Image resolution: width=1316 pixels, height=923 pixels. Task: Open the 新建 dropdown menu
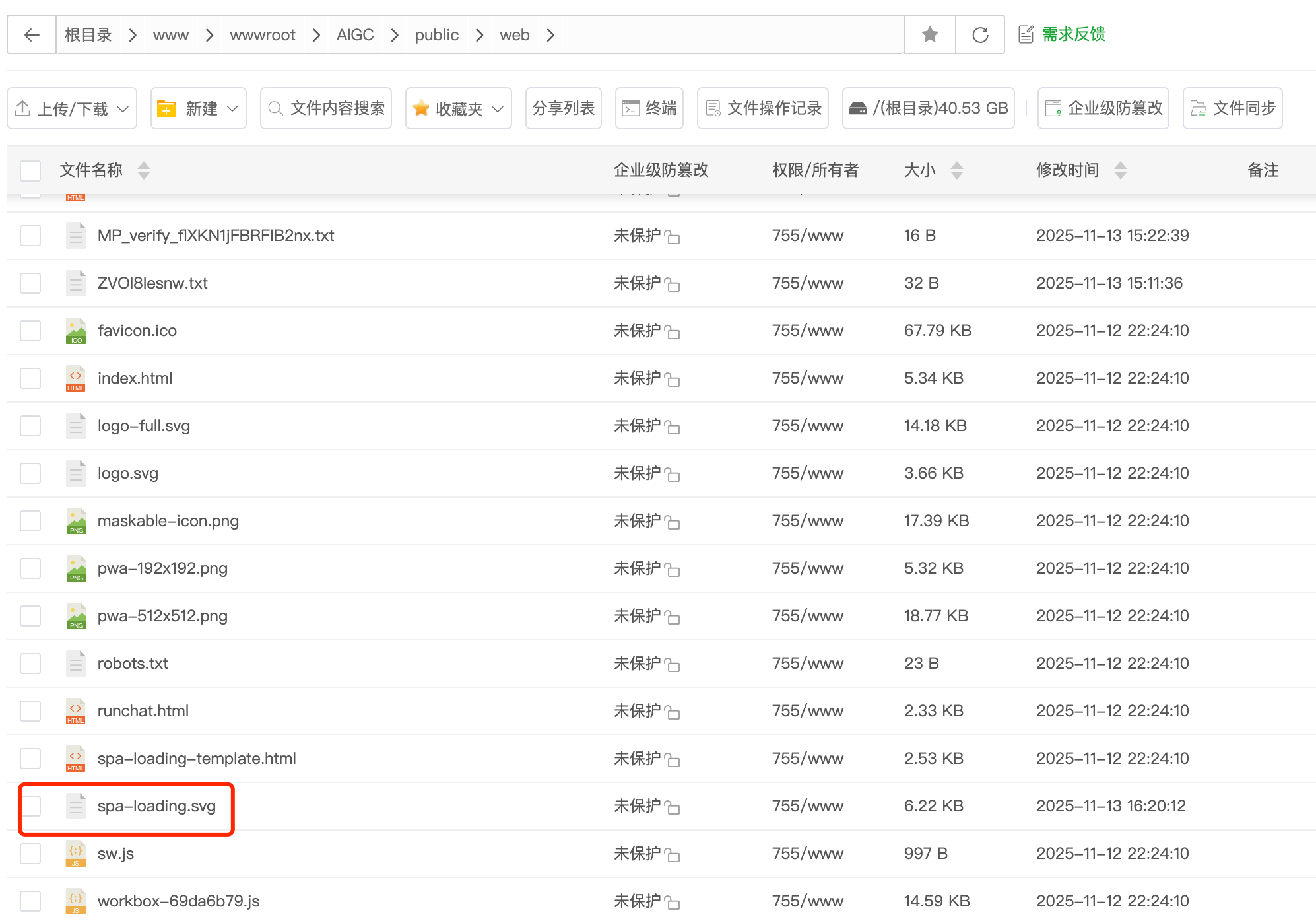[x=198, y=108]
